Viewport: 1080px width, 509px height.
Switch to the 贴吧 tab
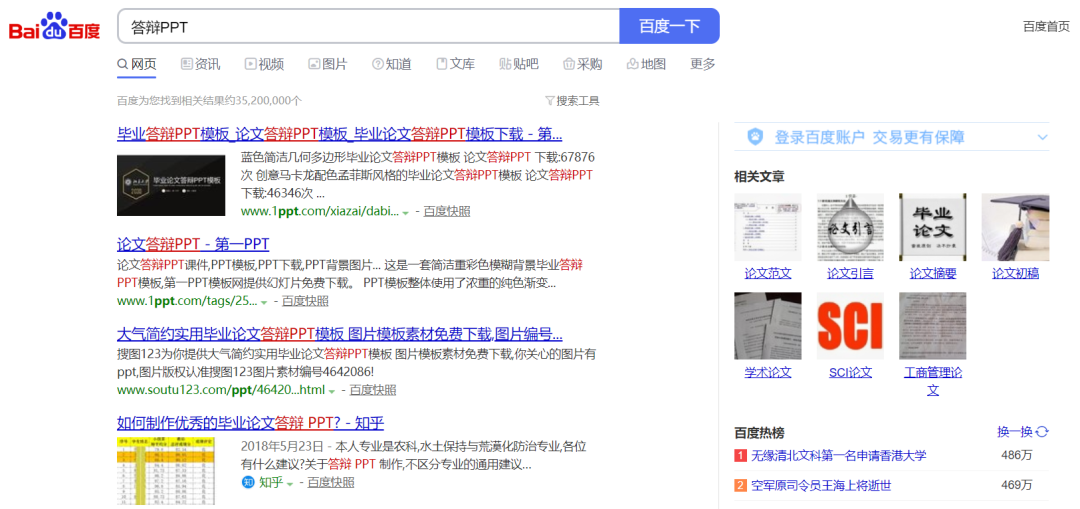coord(519,64)
